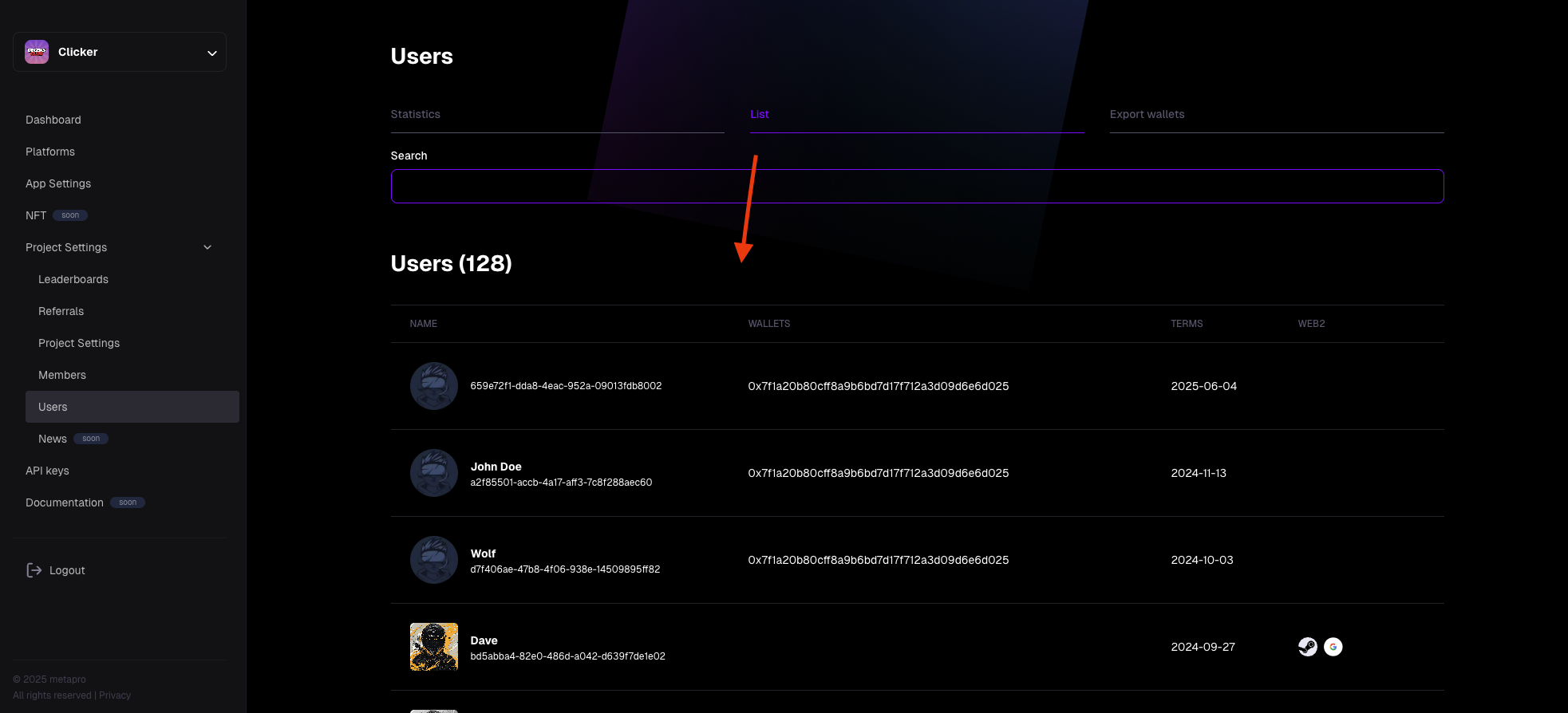Click the Logout icon
This screenshot has height=713, width=1568.
tap(34, 570)
